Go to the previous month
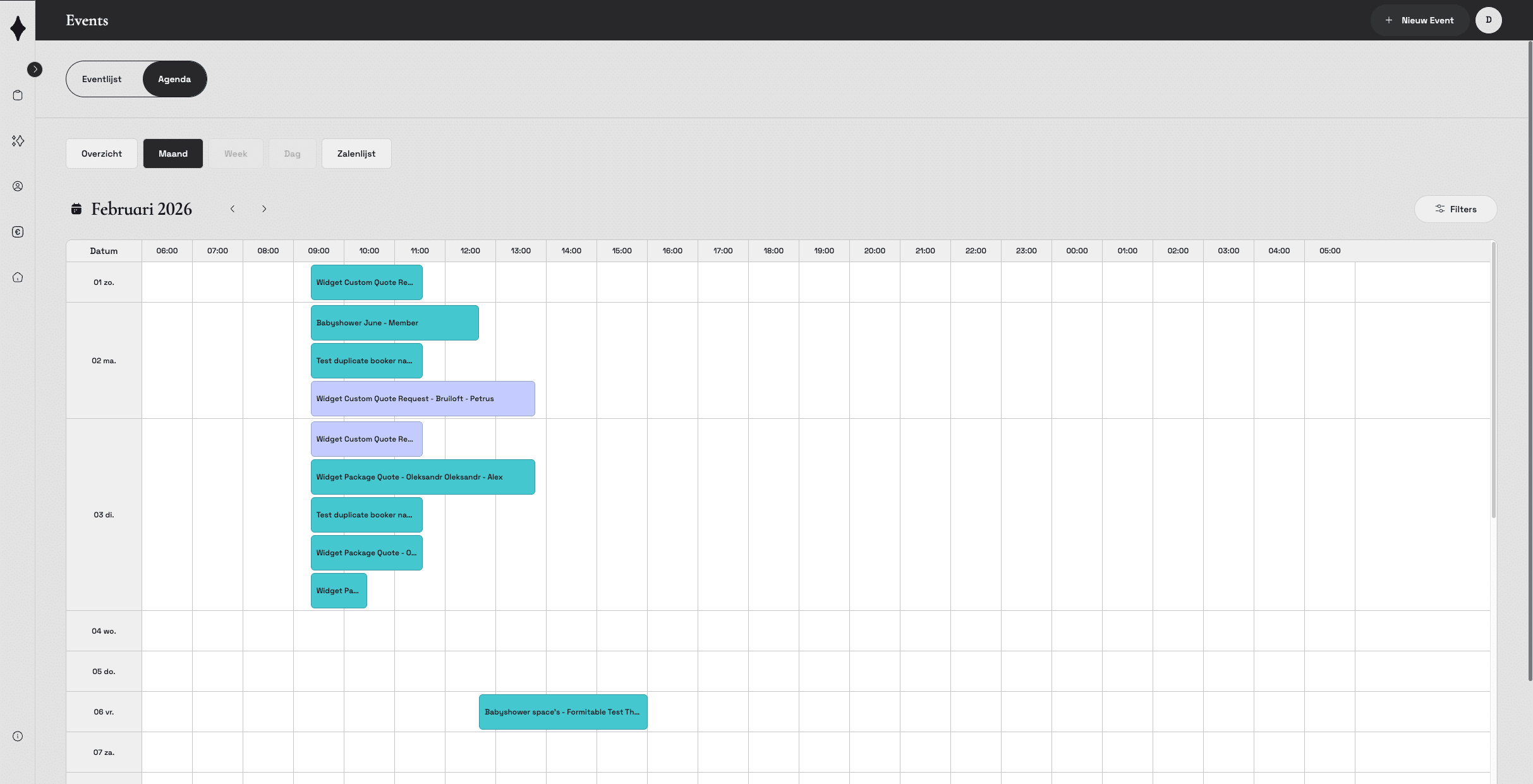Screen dimensions: 1533x784 coord(233,209)
